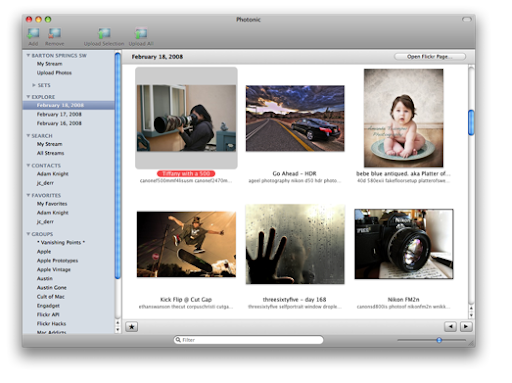512x383 pixels.
Task: Adjust the thumbnail size slider
Action: 439,340
